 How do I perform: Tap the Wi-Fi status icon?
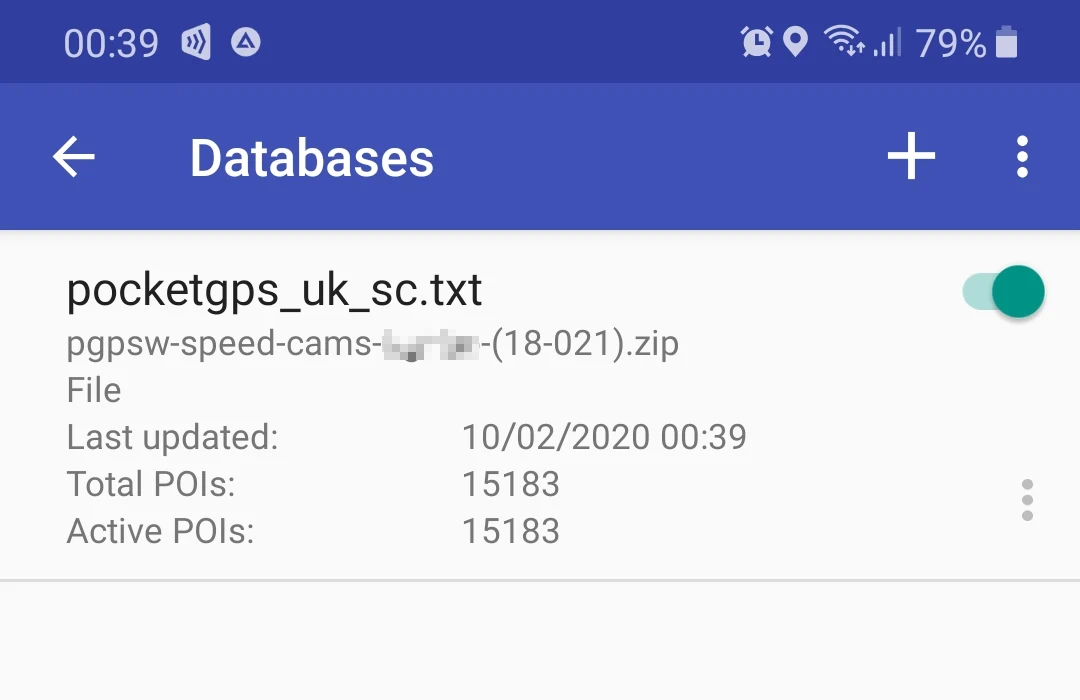[x=843, y=42]
